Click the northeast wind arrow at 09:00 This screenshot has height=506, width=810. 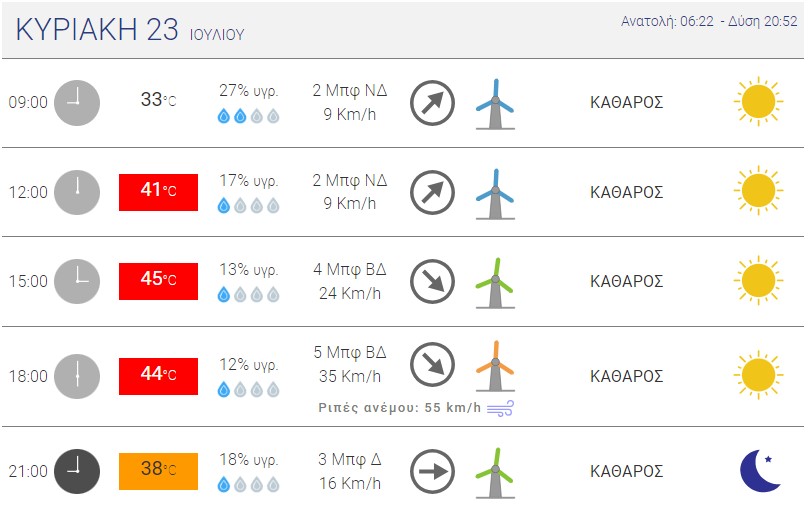point(432,103)
